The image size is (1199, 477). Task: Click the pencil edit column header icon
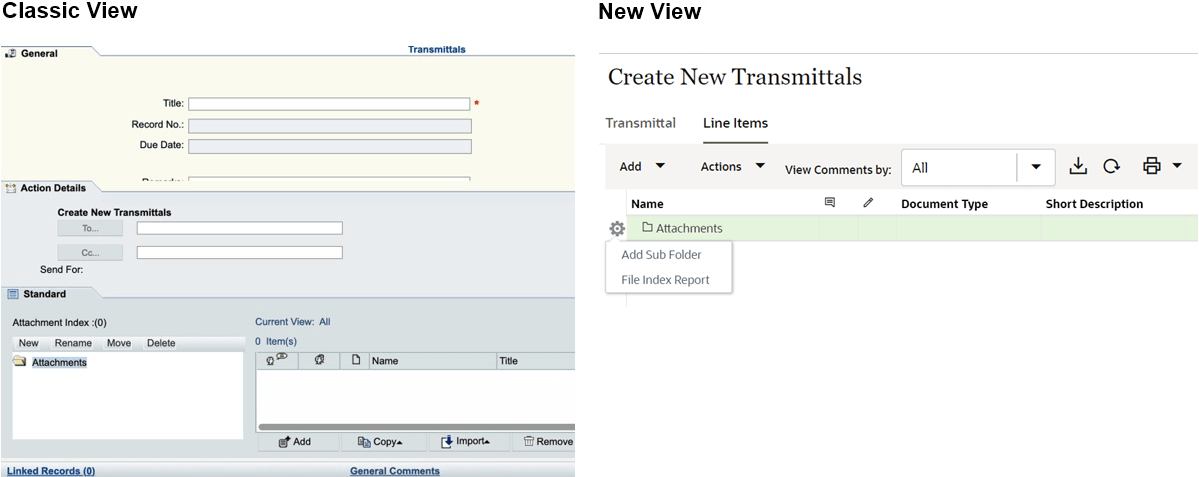(x=868, y=203)
